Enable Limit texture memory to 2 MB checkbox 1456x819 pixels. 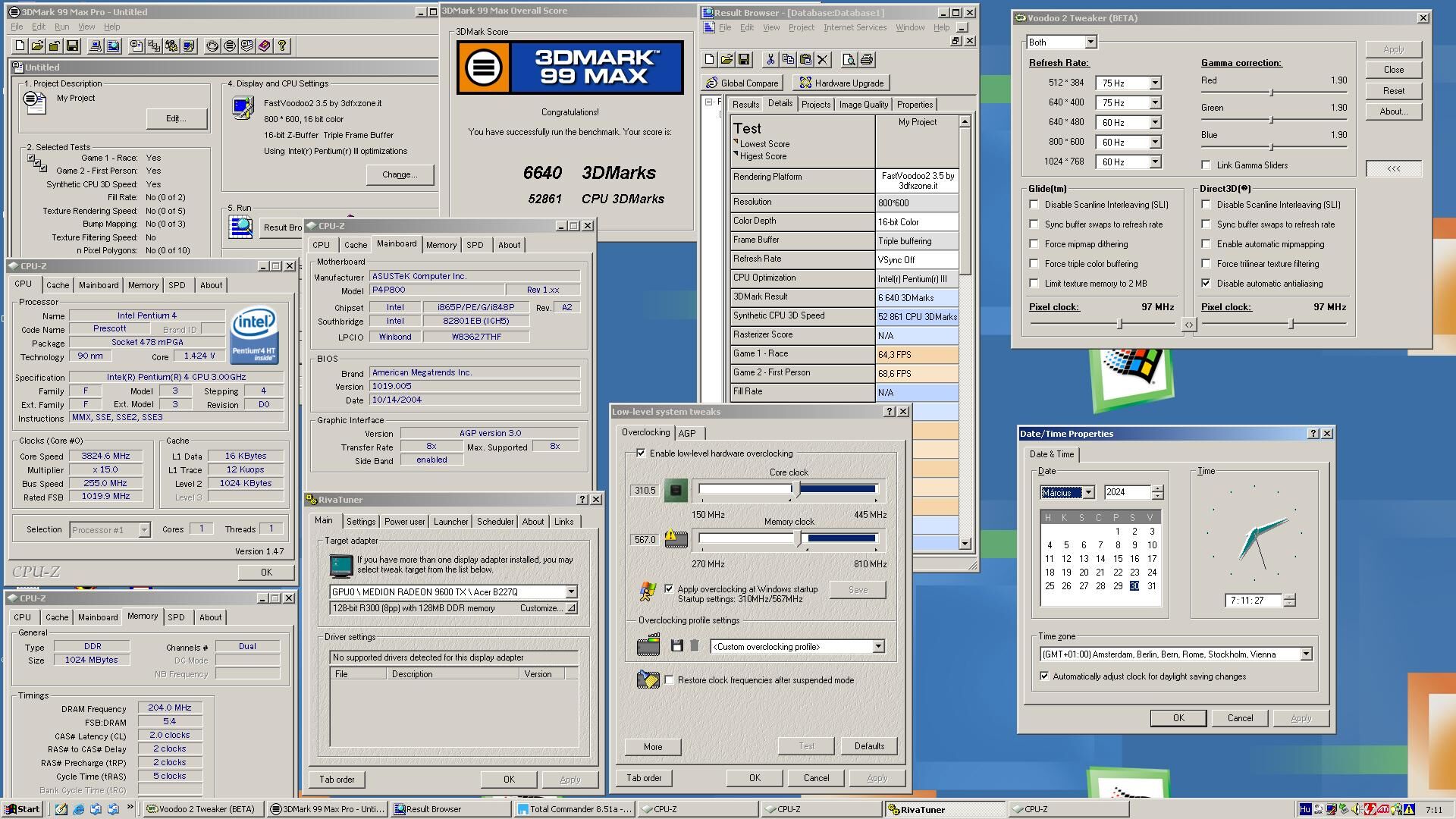(x=1034, y=283)
